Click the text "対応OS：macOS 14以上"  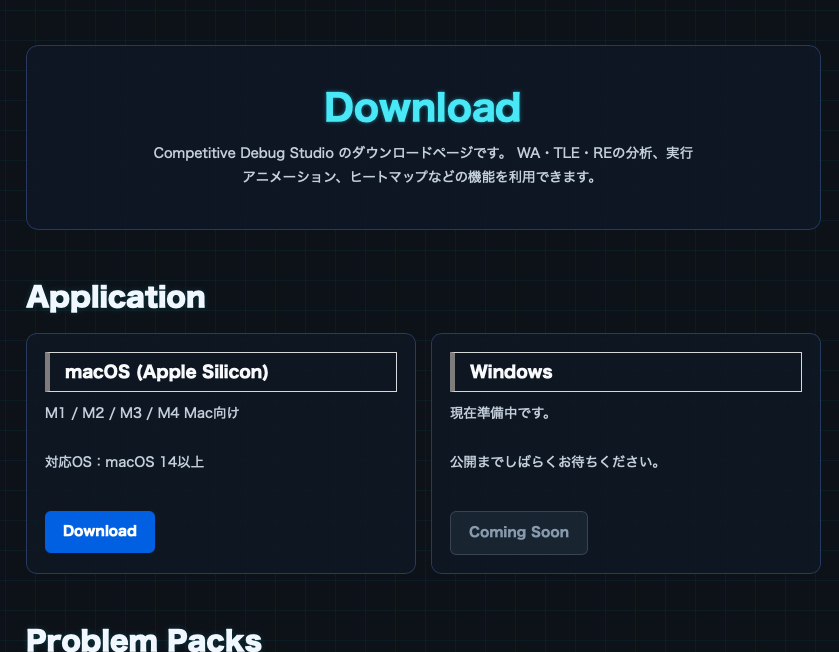(x=125, y=462)
